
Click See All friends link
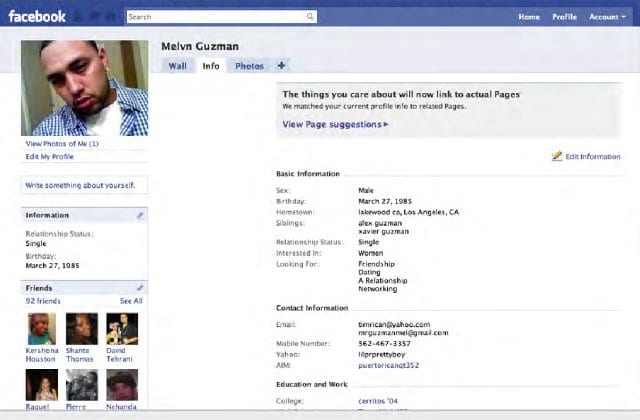pyautogui.click(x=131, y=301)
